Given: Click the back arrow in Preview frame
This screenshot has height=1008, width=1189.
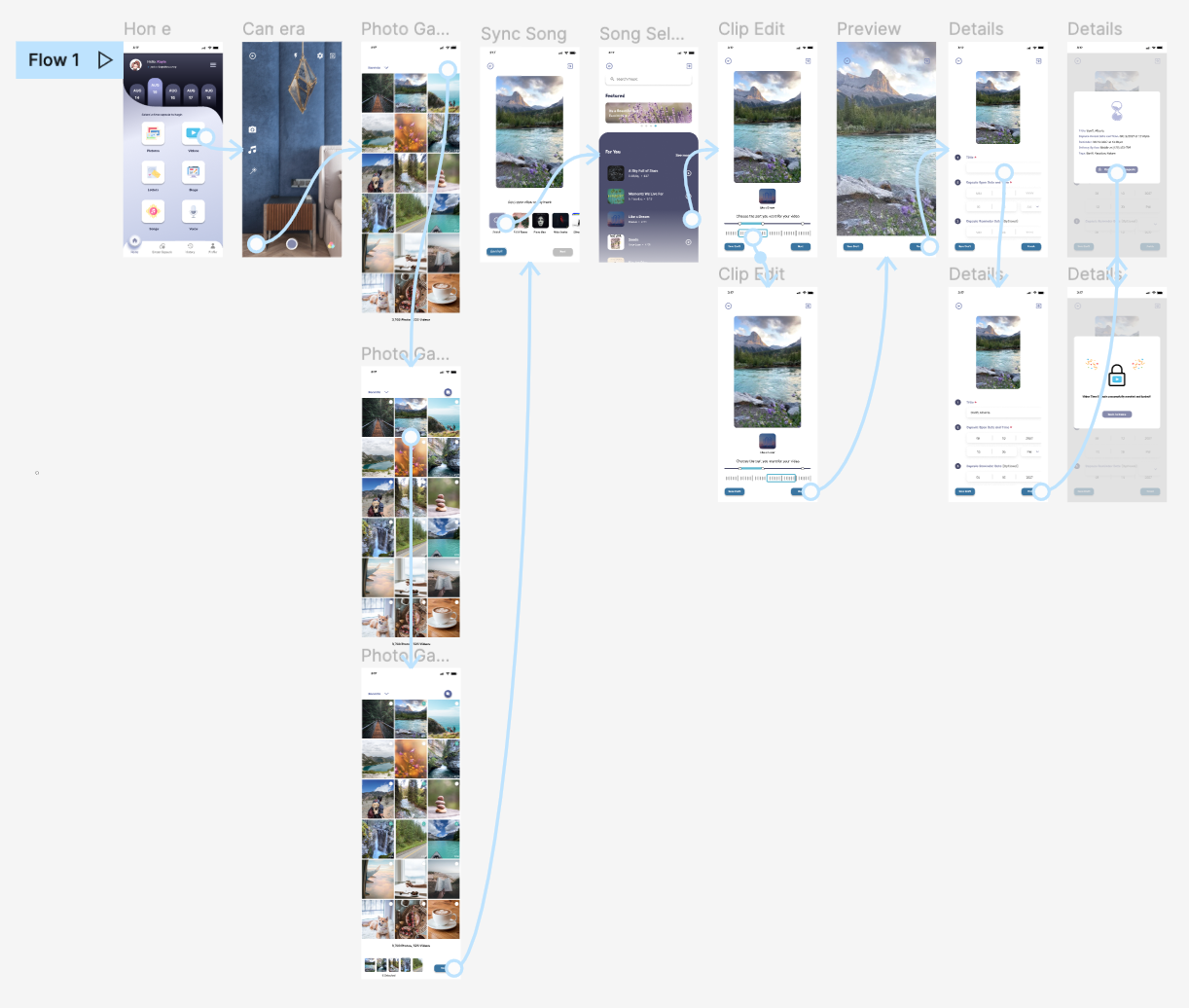Looking at the screenshot, I should pos(847,61).
